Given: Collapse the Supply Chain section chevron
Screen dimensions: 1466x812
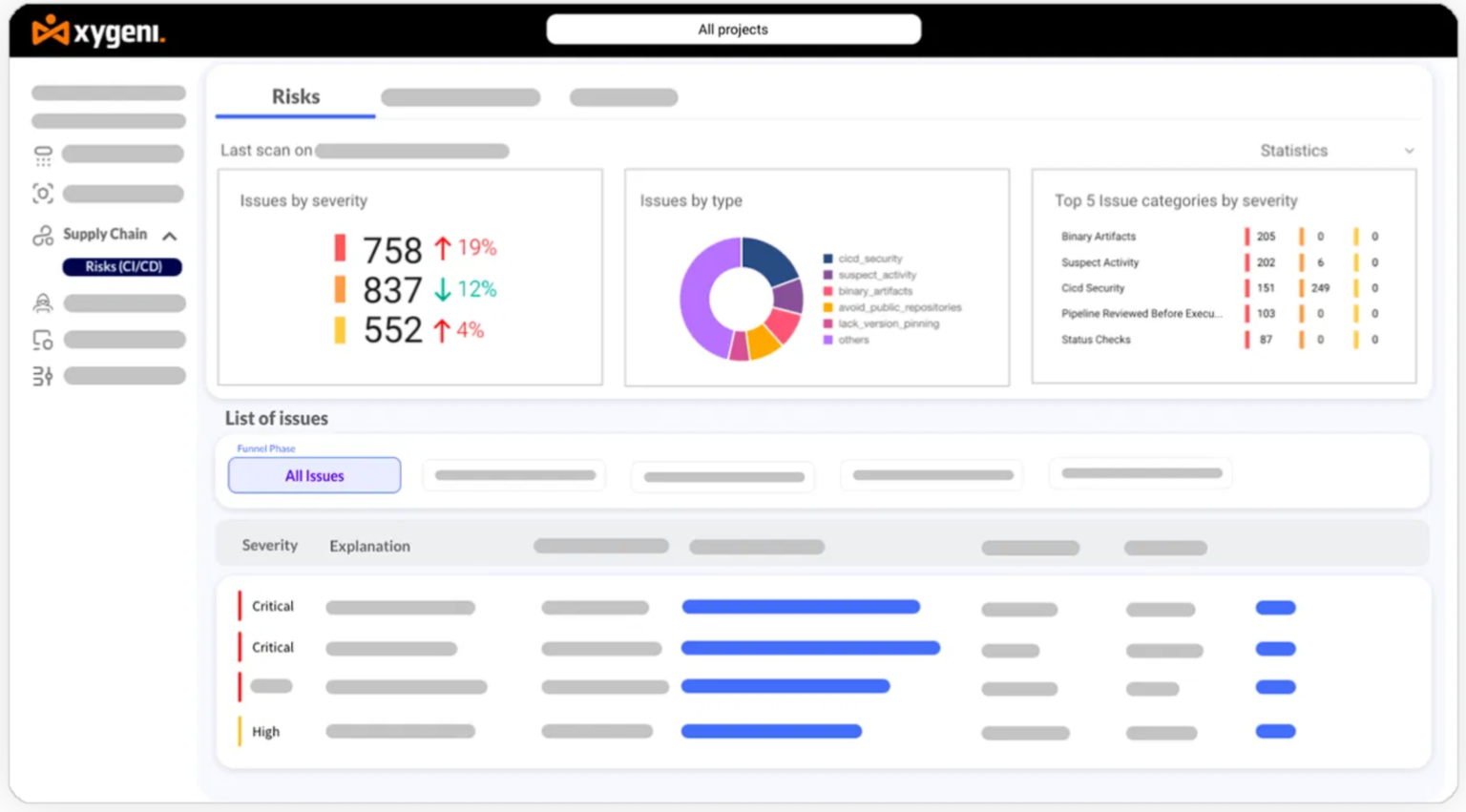Looking at the screenshot, I should tap(170, 236).
